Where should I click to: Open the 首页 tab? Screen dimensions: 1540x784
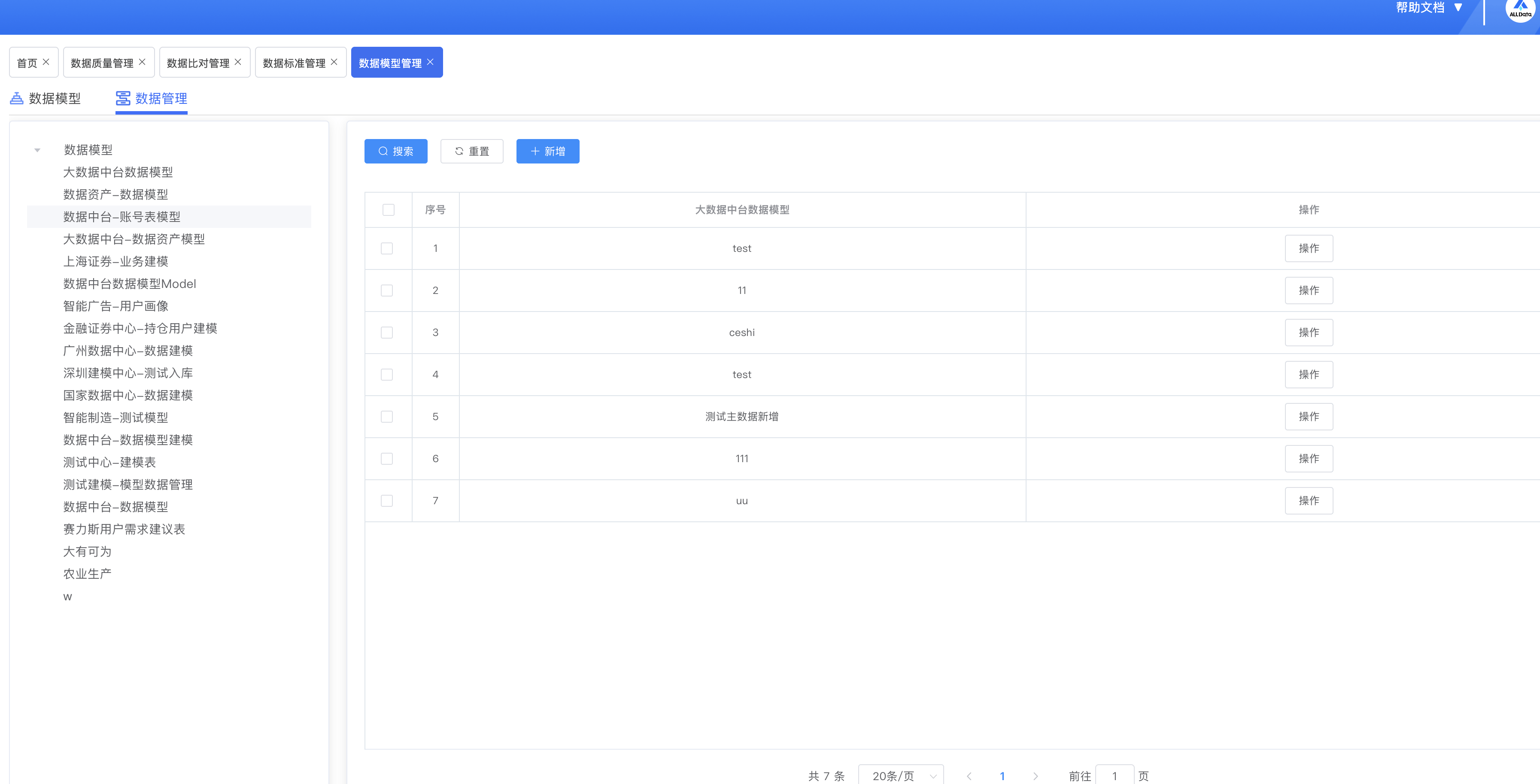tap(27, 63)
